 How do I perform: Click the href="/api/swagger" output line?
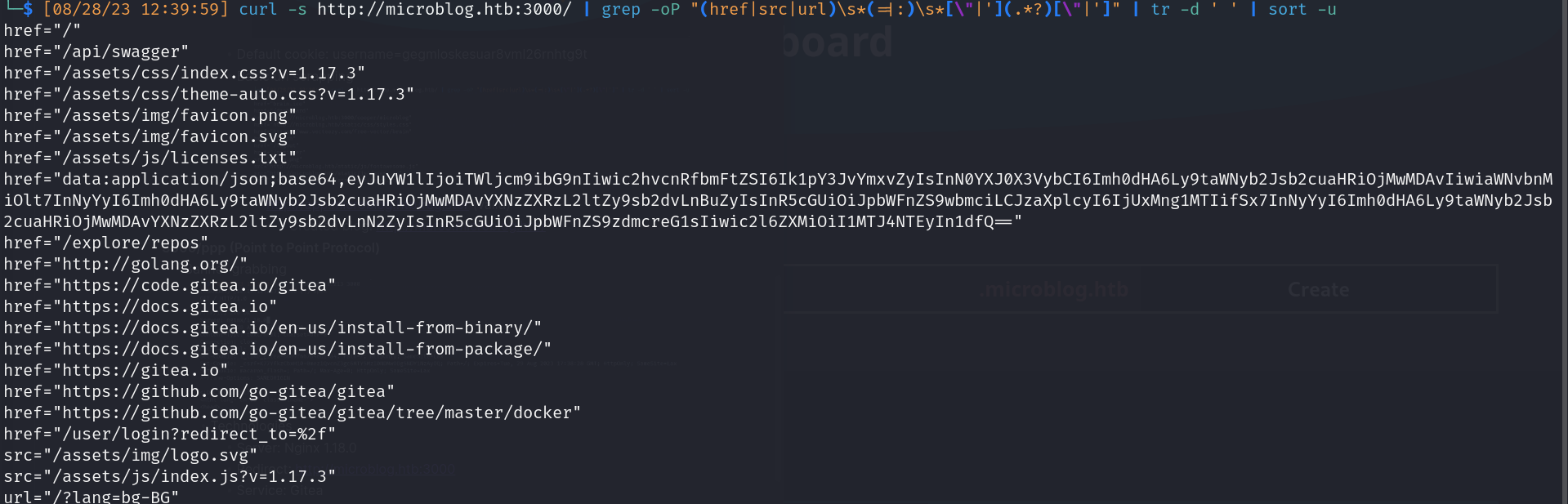(96, 52)
